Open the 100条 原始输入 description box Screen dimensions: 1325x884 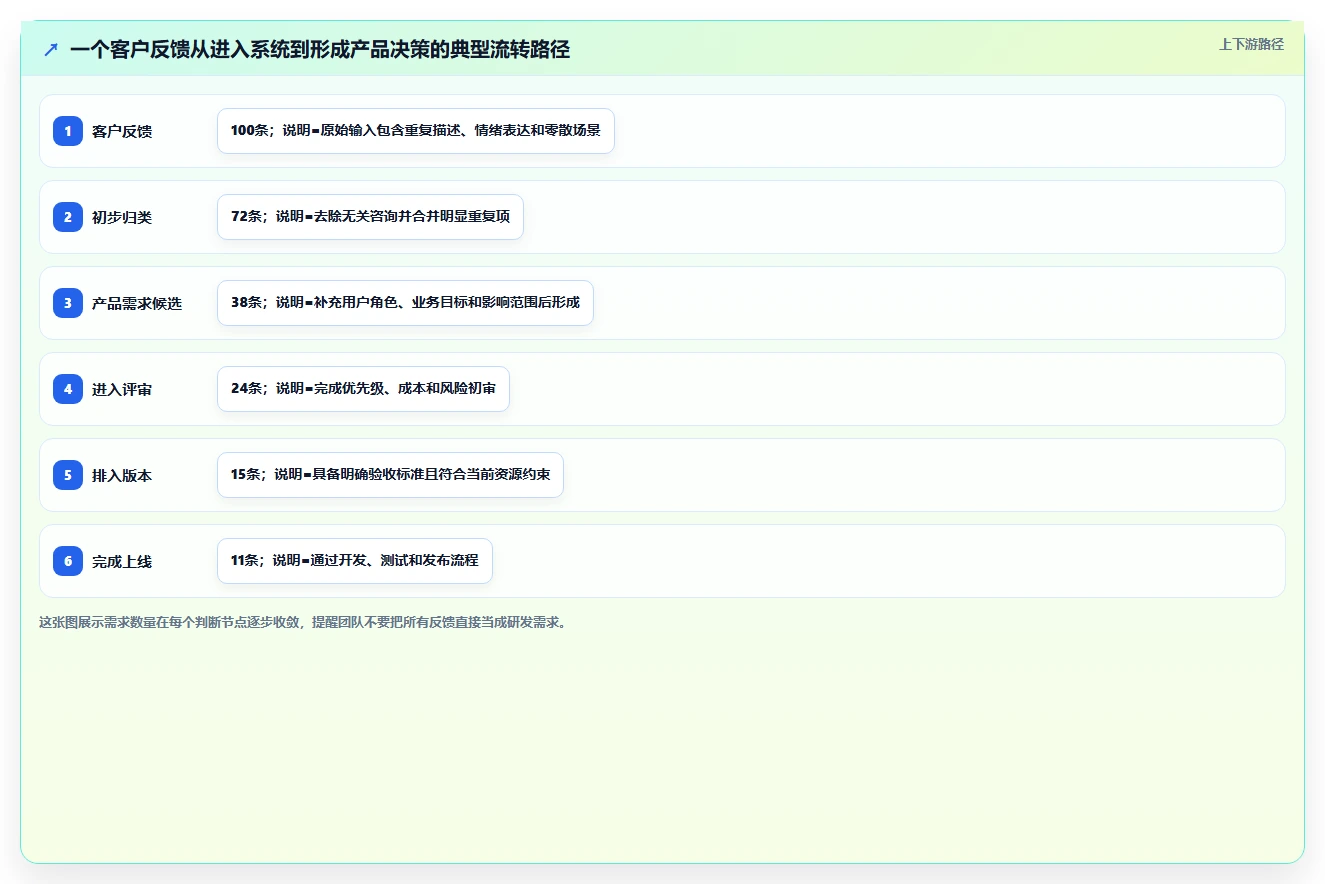pos(416,131)
